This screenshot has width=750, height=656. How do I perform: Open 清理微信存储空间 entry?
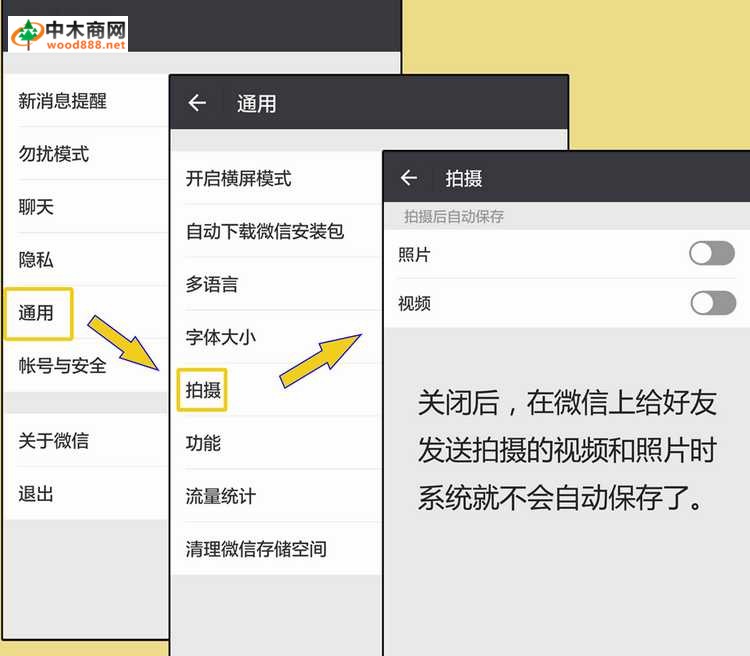click(x=277, y=549)
